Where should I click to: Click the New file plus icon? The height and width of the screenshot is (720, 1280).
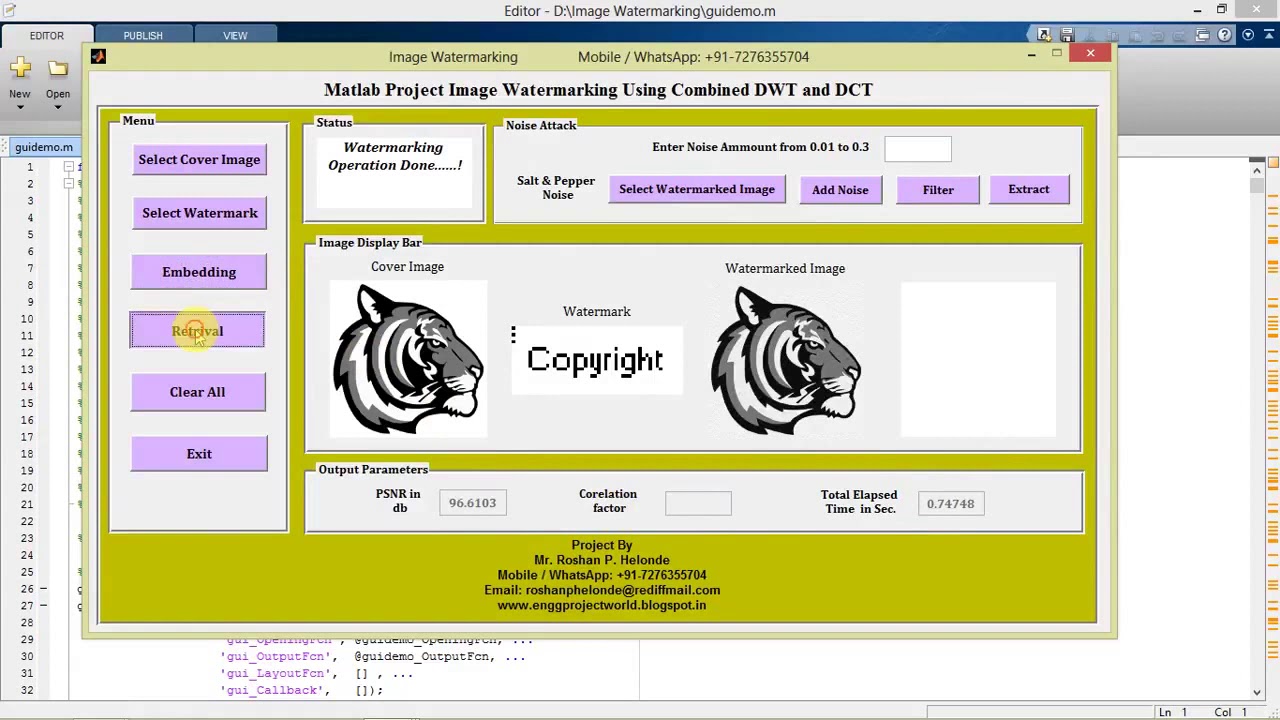tap(20, 68)
